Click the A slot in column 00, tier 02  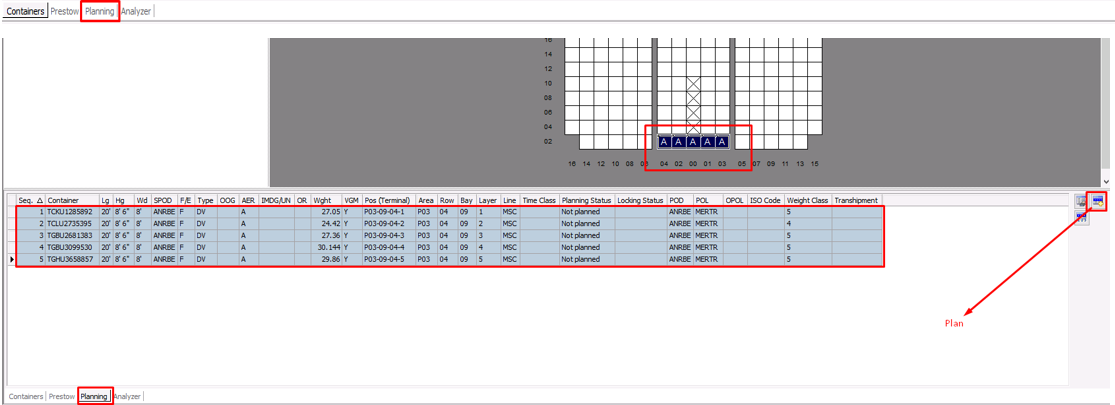point(693,142)
